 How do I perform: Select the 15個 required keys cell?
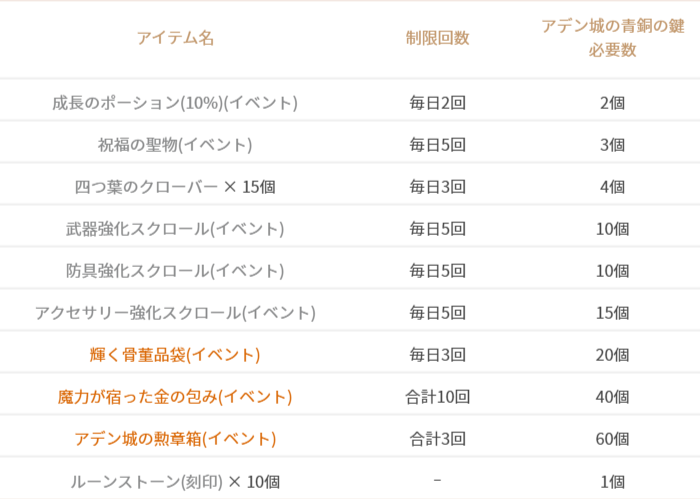(x=613, y=313)
